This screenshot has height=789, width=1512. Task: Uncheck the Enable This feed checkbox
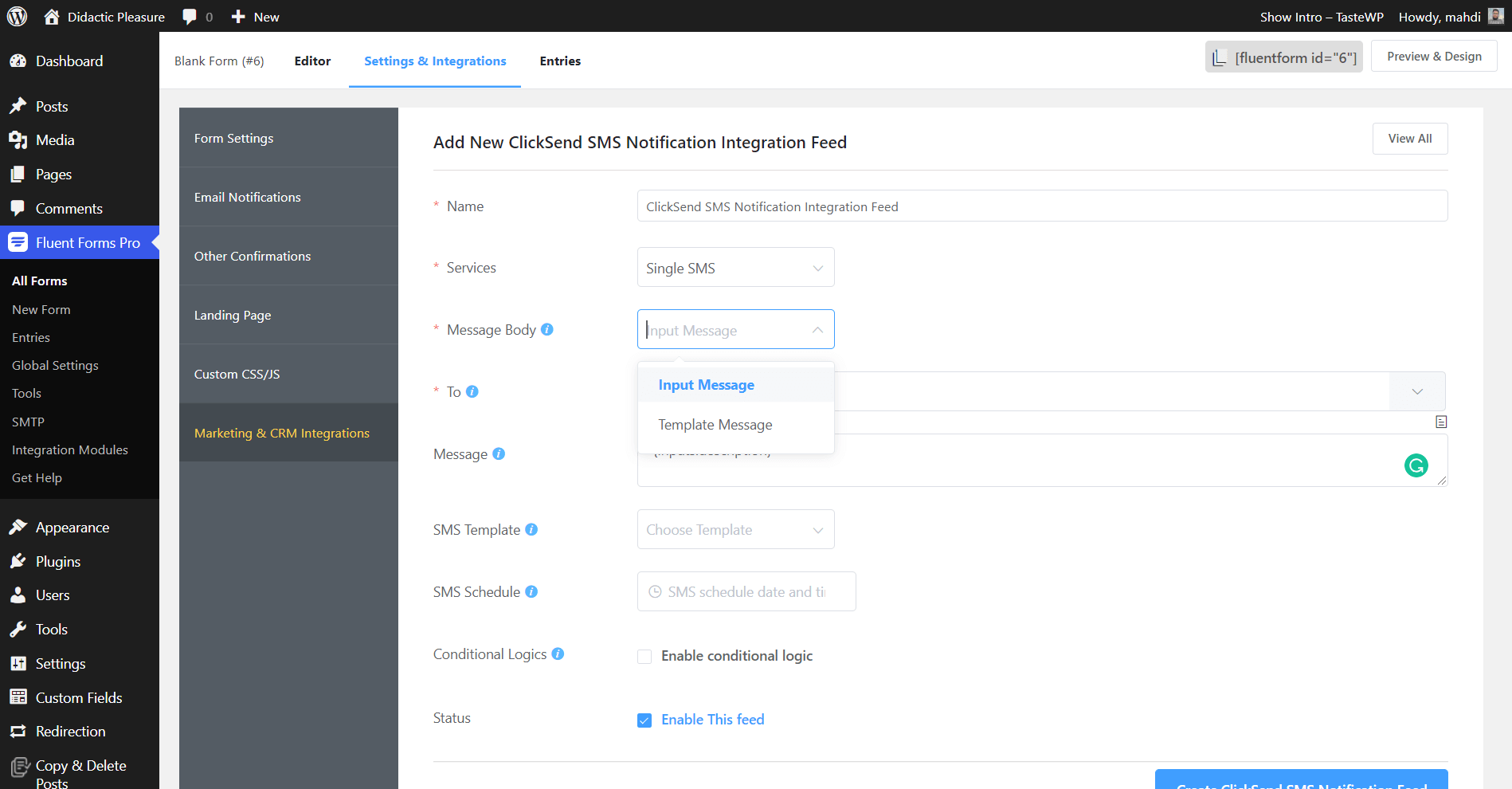point(644,720)
